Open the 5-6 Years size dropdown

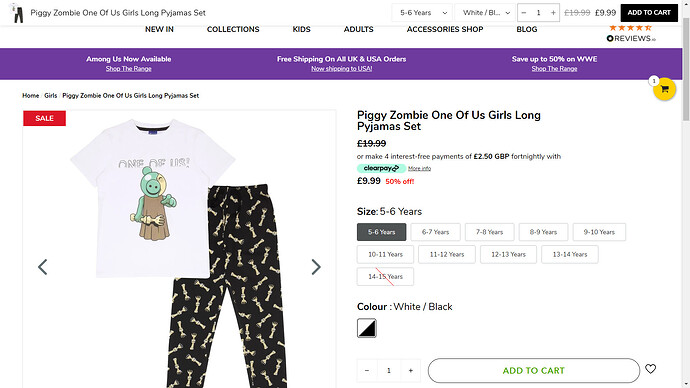point(422,13)
